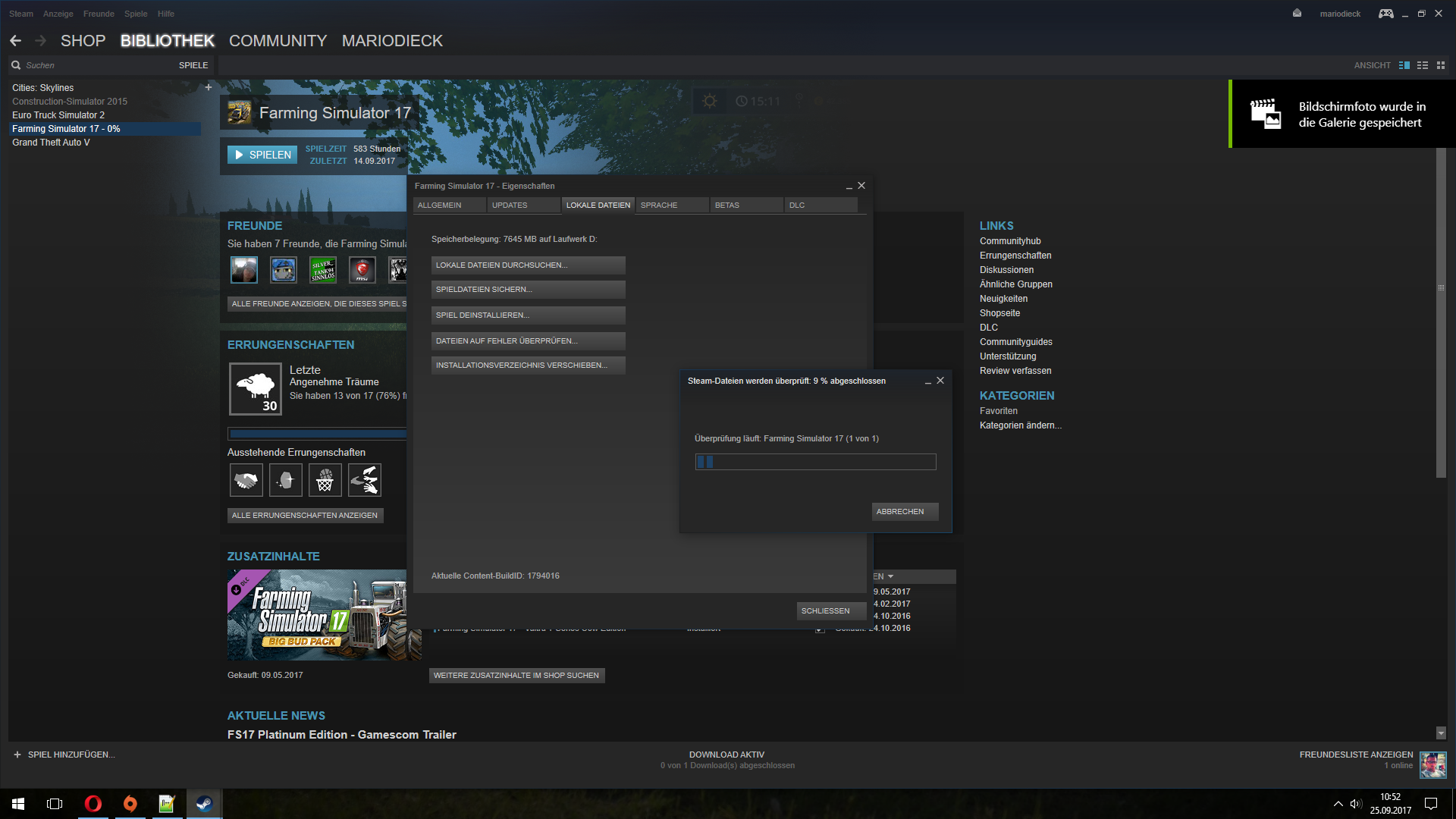Open the Freunde menu
This screenshot has height=819, width=1456.
99,14
